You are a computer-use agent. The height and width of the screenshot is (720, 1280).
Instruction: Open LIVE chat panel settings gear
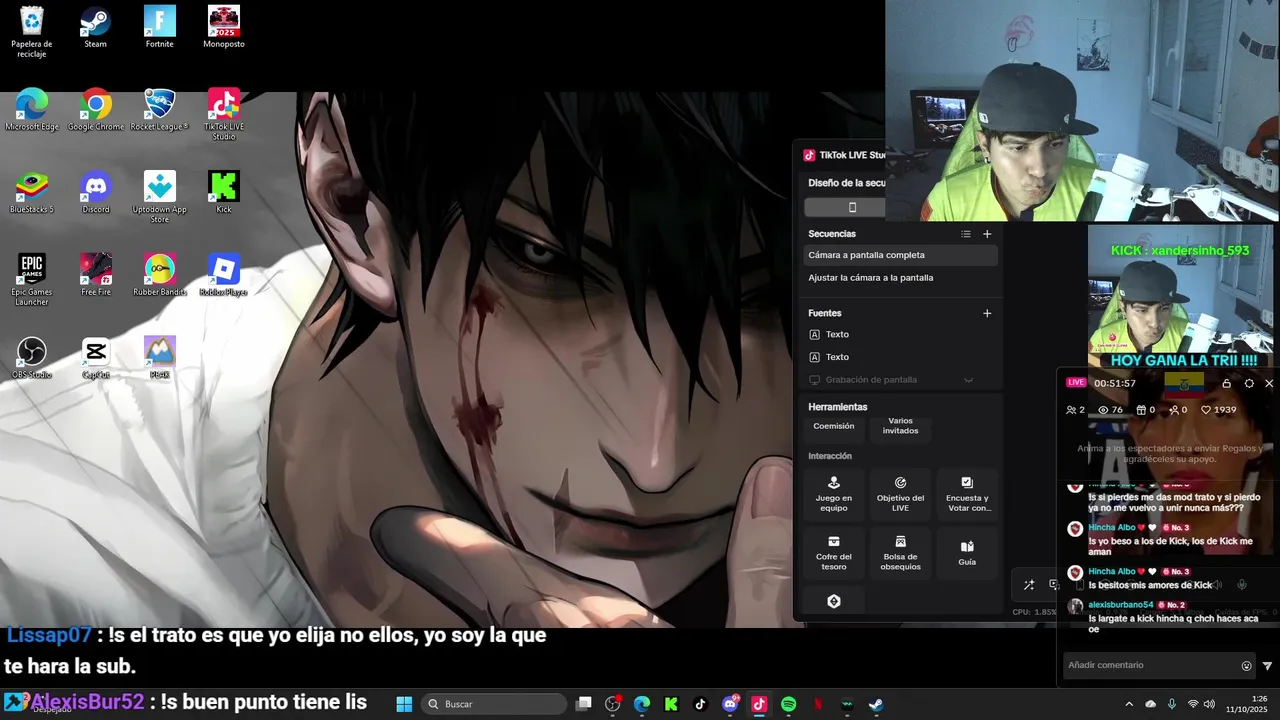click(1249, 383)
